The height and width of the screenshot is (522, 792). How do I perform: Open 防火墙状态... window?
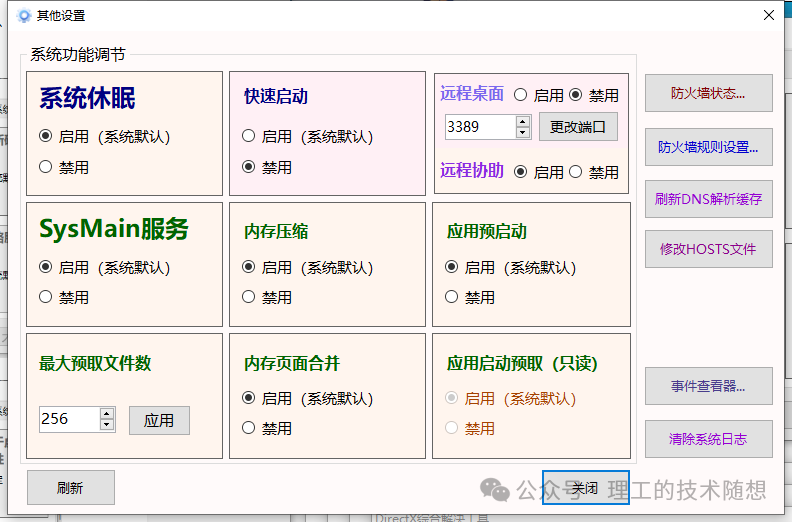pos(708,93)
